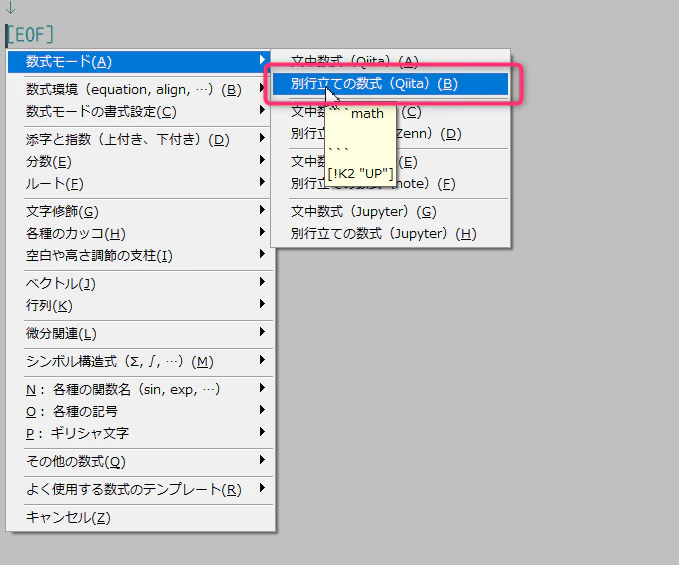Screen dimensions: 679x565
Task: Open the 分数(E) menu entry
Action: (139, 161)
